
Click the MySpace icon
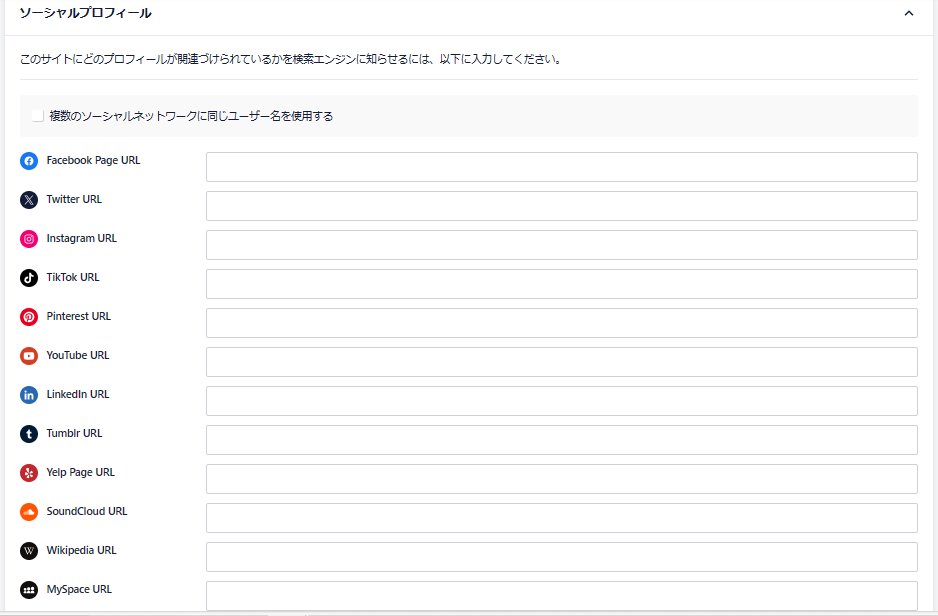29,590
